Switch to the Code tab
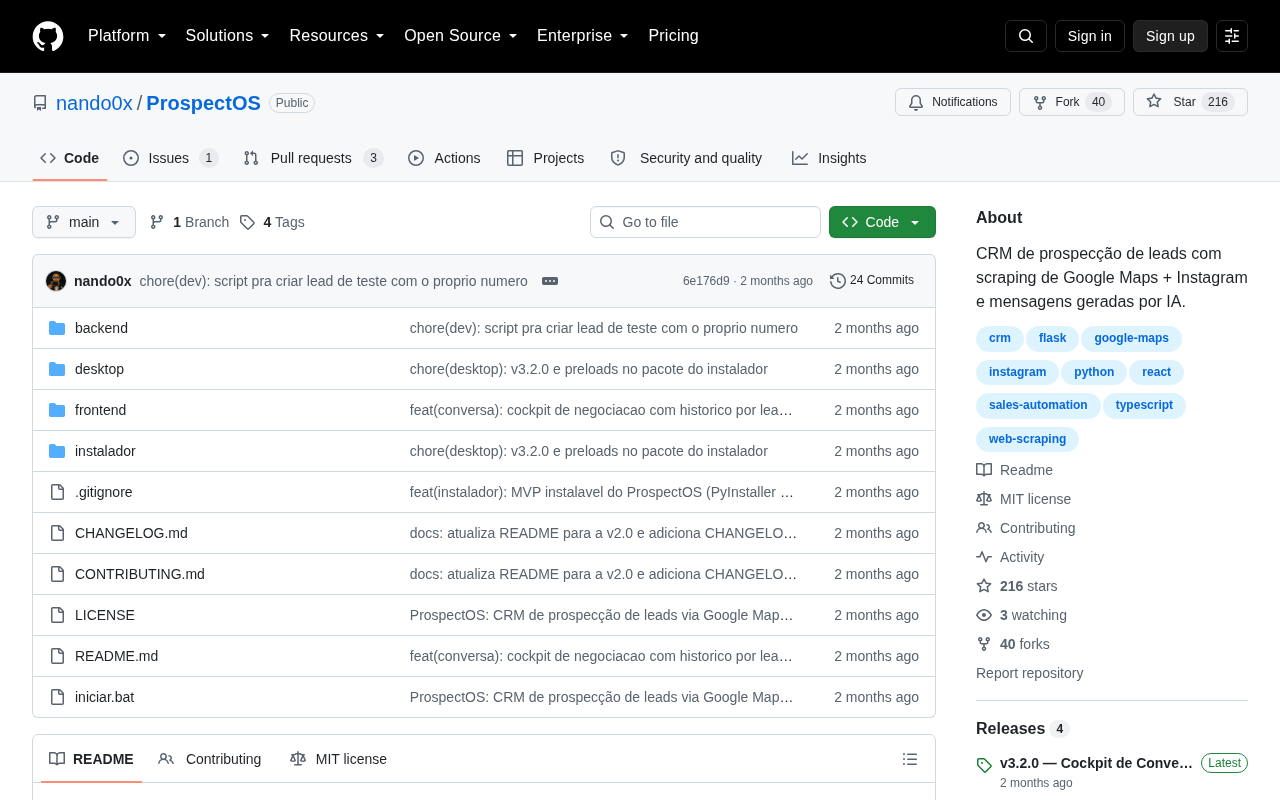1280x800 pixels. tap(70, 158)
